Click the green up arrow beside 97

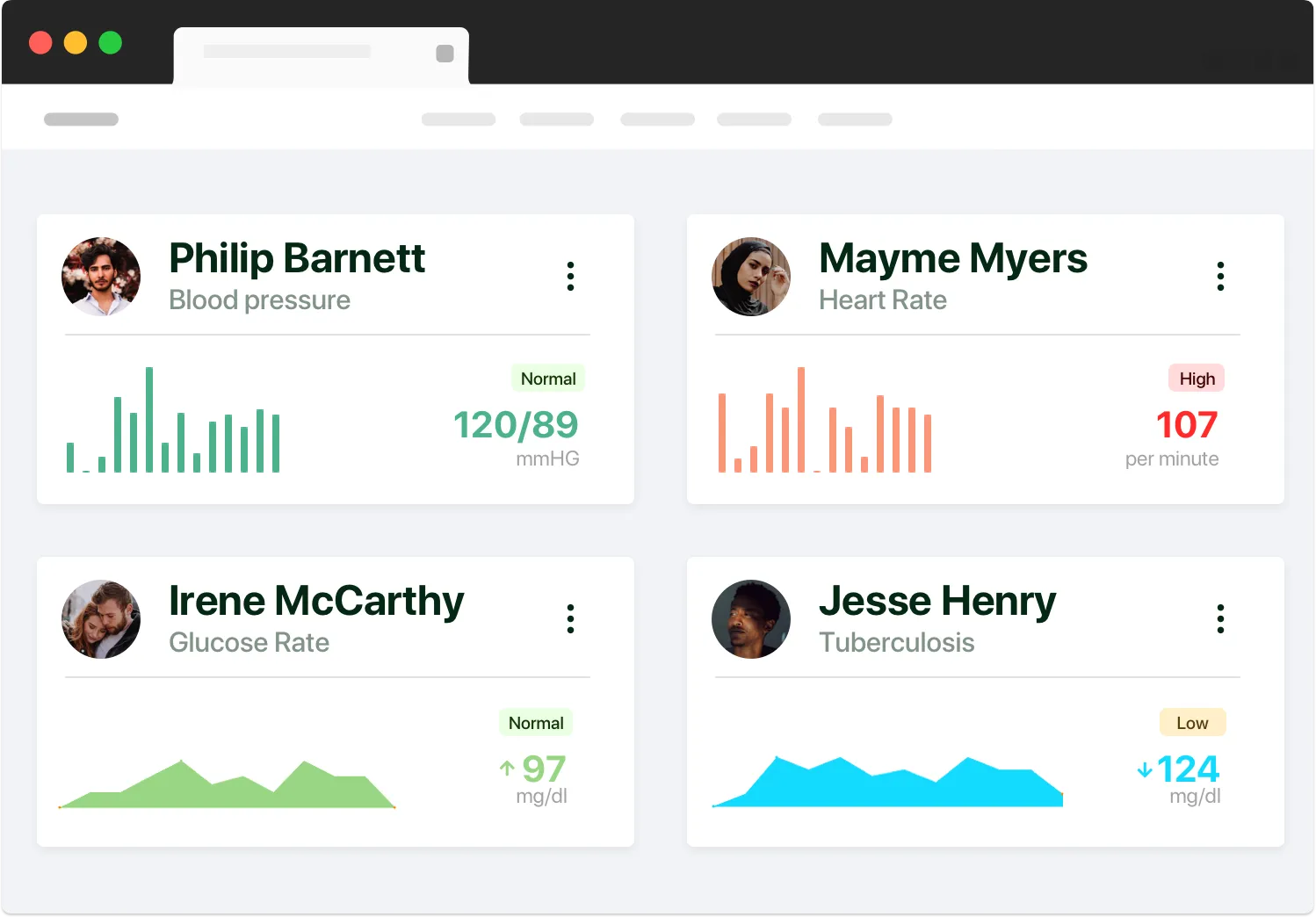[507, 769]
